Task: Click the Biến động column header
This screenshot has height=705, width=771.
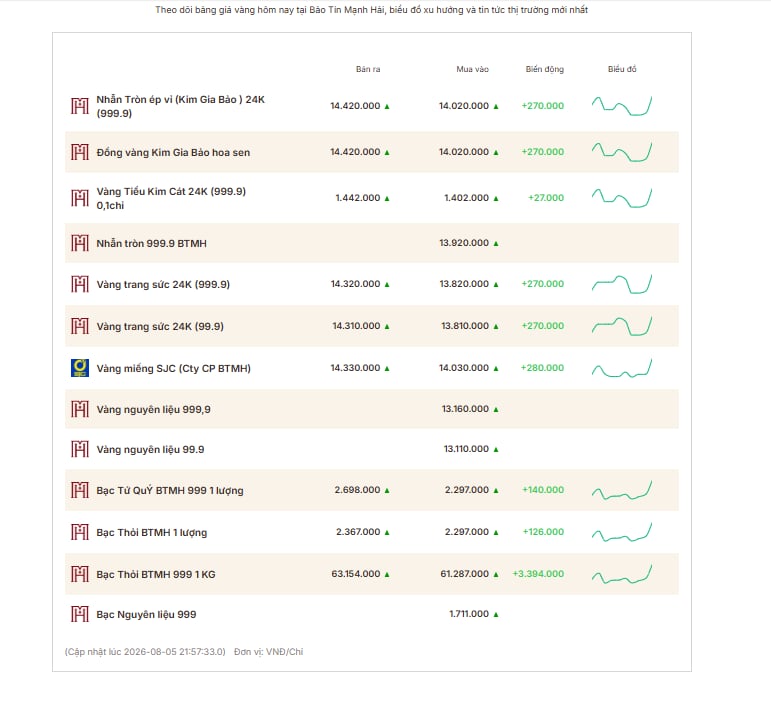Action: click(544, 69)
